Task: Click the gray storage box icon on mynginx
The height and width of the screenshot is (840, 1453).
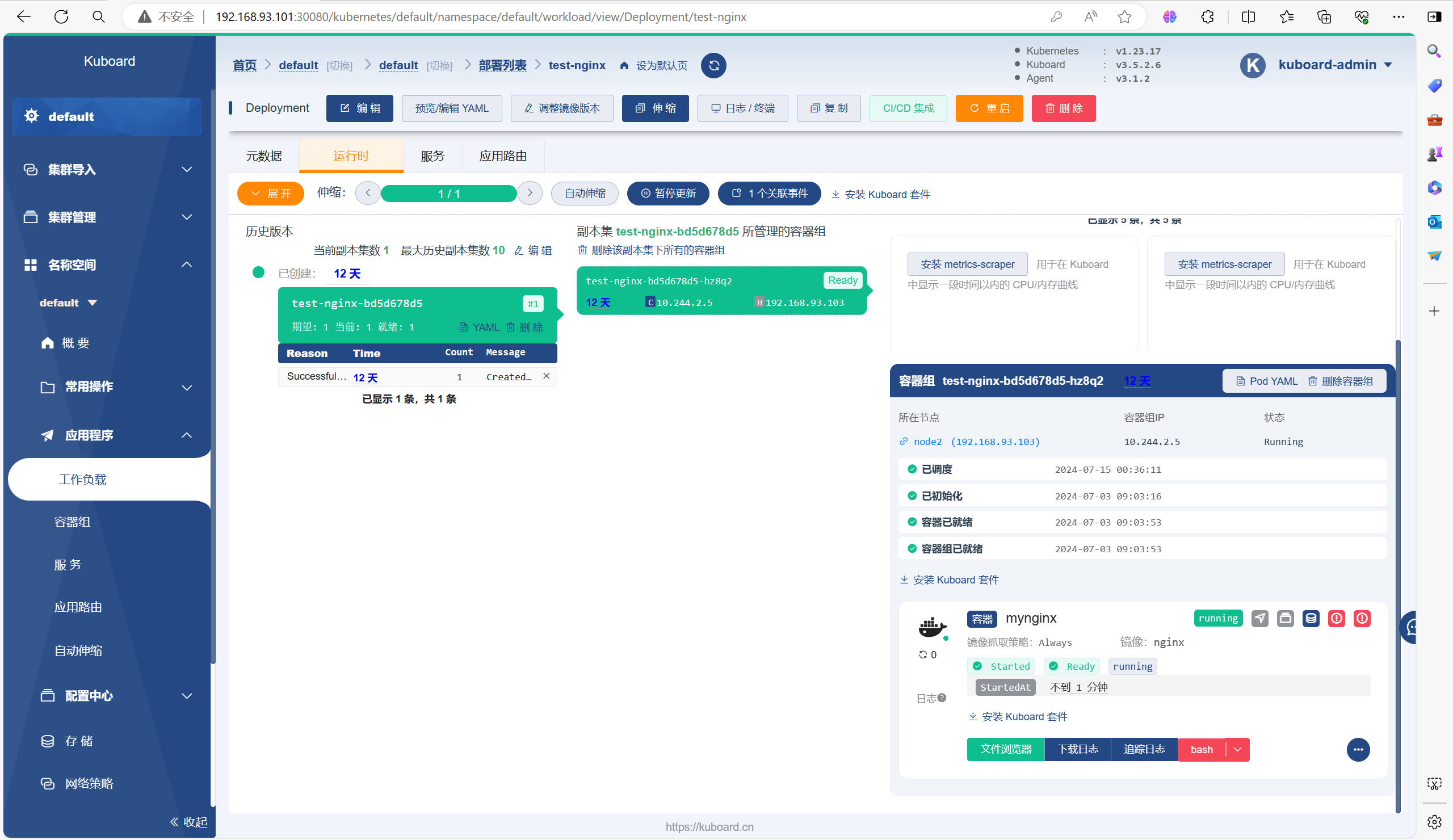Action: coord(1285,619)
